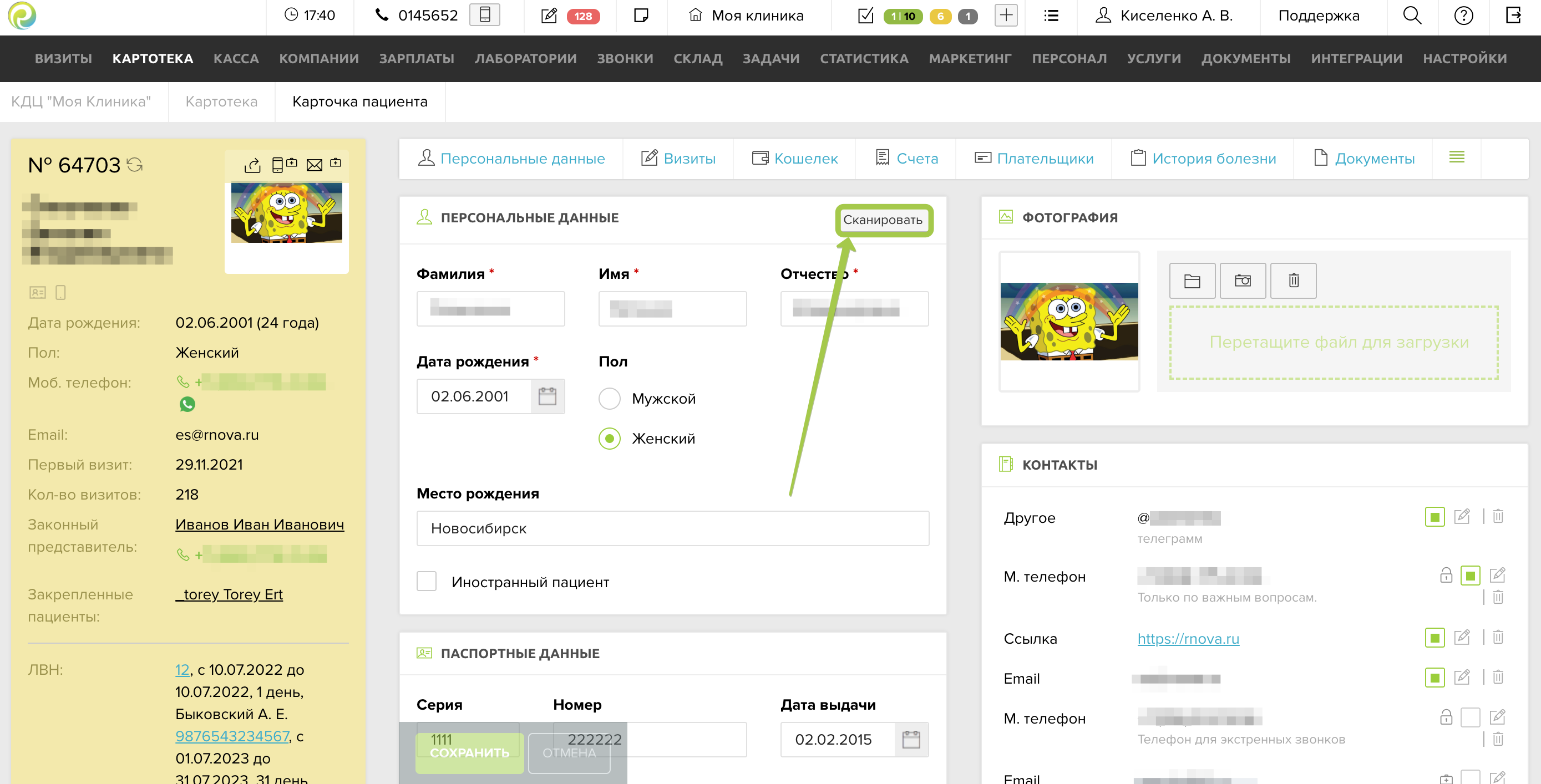
Task: Toggle green checkbox for Ссылка contact
Action: click(x=1435, y=638)
